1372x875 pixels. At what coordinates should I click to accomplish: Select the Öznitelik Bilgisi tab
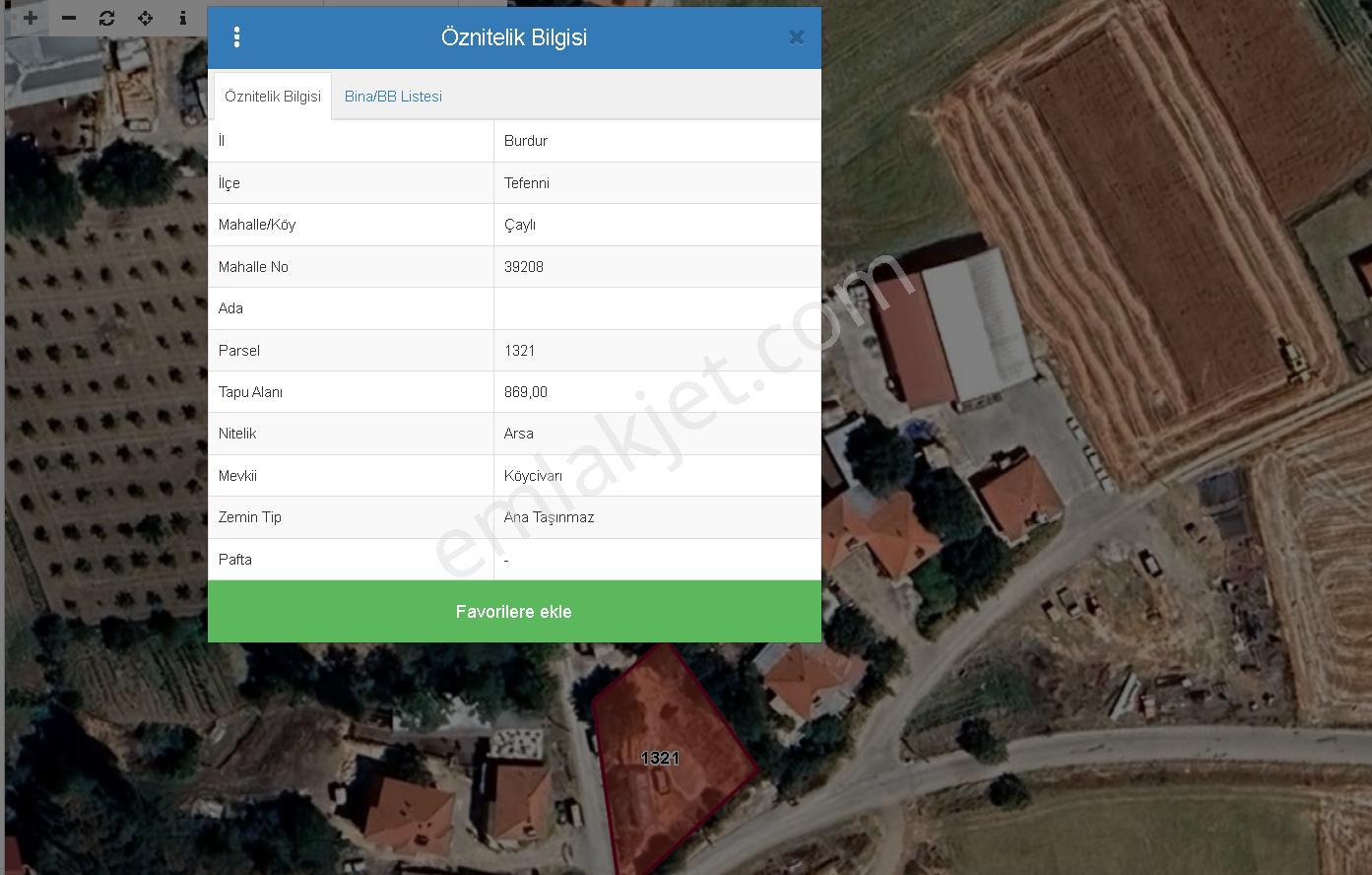[273, 97]
